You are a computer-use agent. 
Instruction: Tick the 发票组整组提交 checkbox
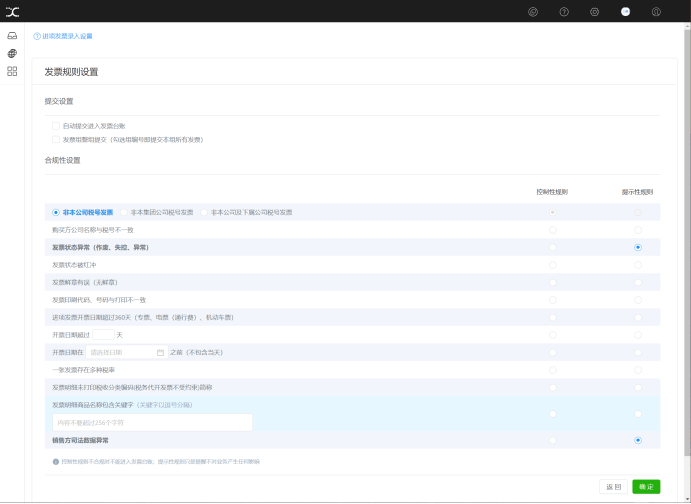56,140
